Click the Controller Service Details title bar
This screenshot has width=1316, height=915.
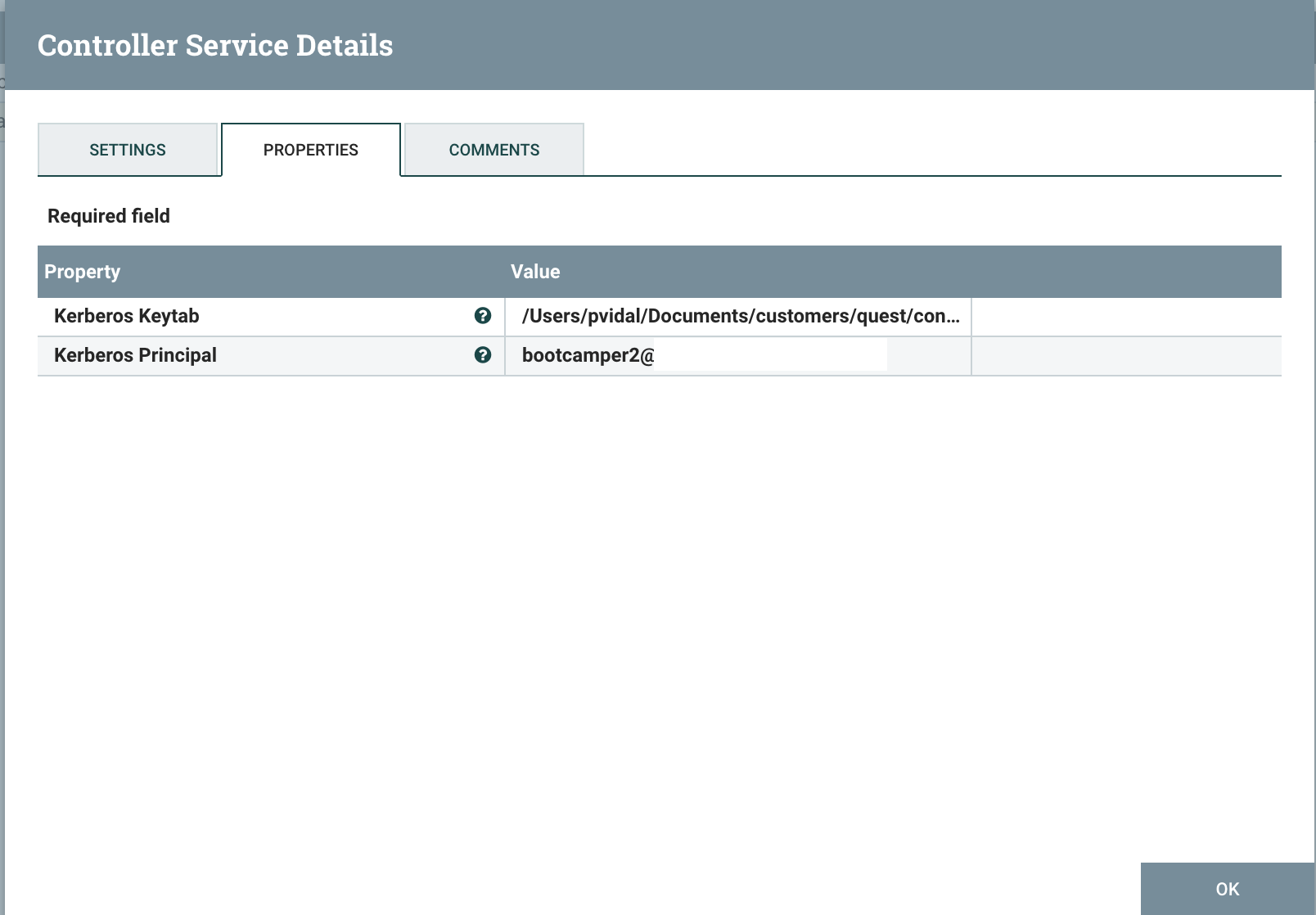(x=216, y=45)
